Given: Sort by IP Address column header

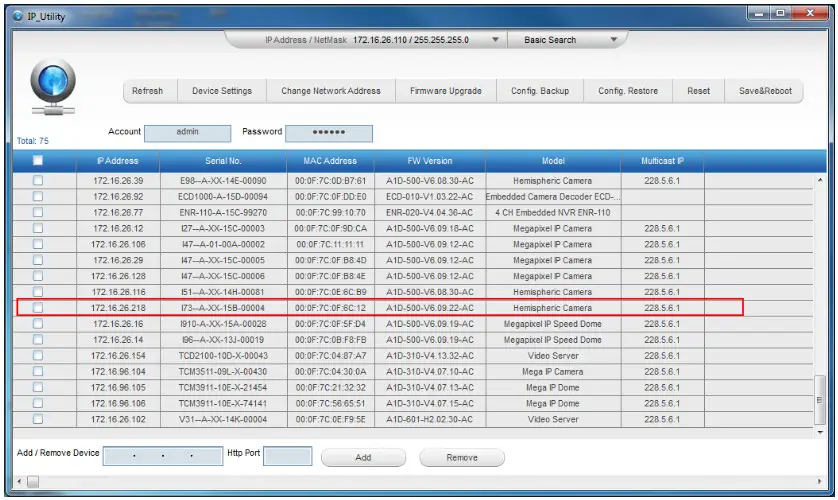Looking at the screenshot, I should click(118, 161).
